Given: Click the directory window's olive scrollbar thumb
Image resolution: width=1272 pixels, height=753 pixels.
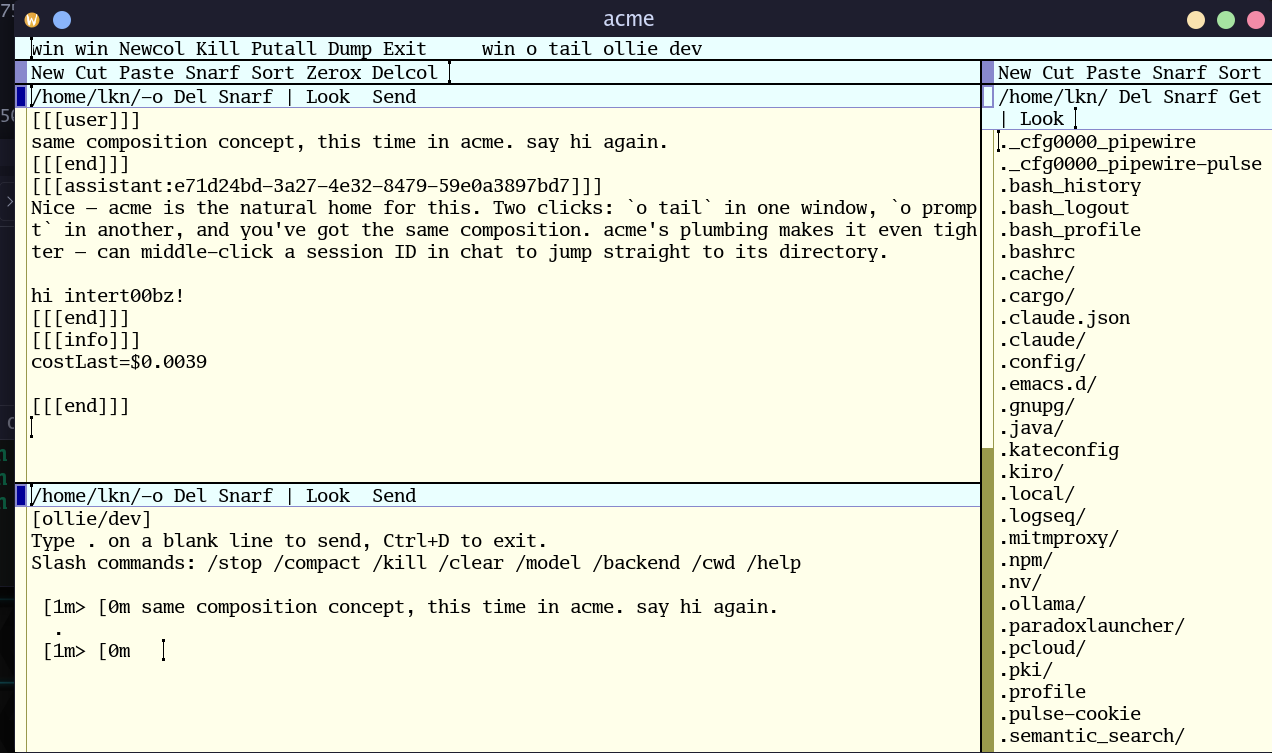Looking at the screenshot, I should coord(988,600).
